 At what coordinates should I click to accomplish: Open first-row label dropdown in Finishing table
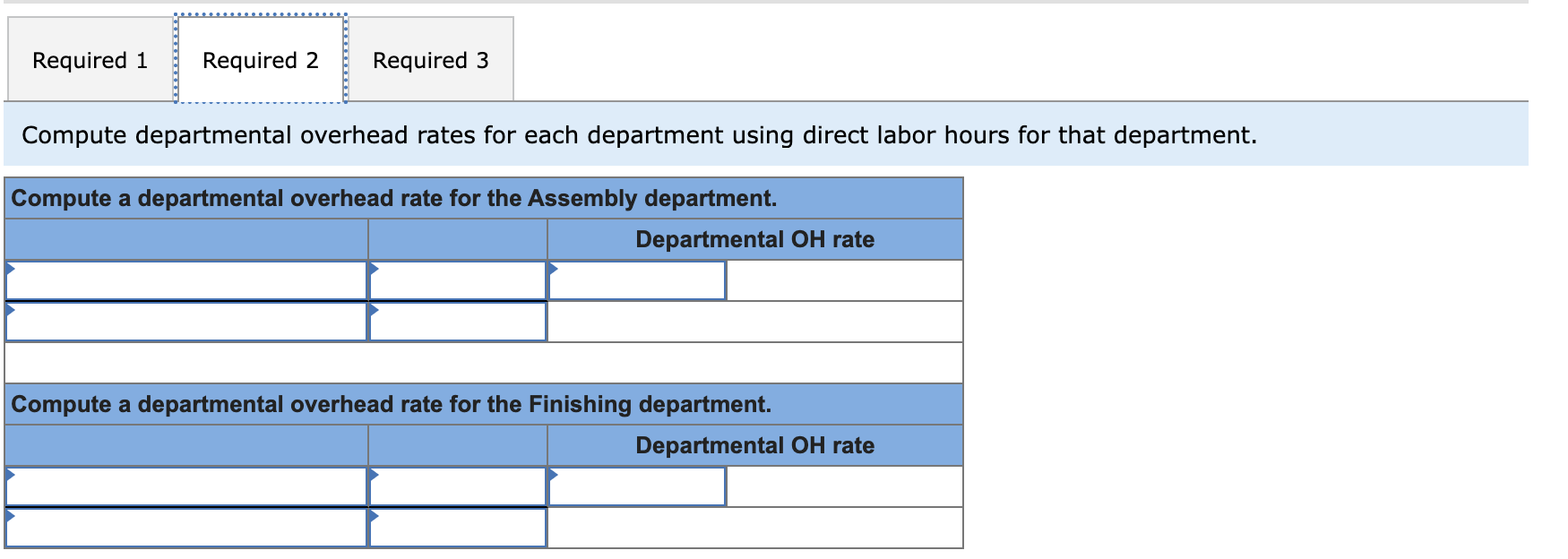point(186,486)
